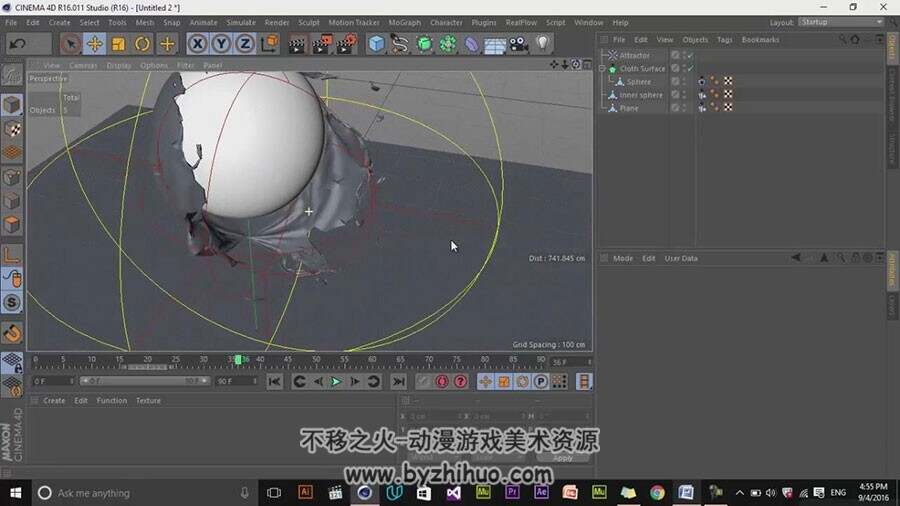Click the magnet-shaped icon in left sidebar

(12, 333)
